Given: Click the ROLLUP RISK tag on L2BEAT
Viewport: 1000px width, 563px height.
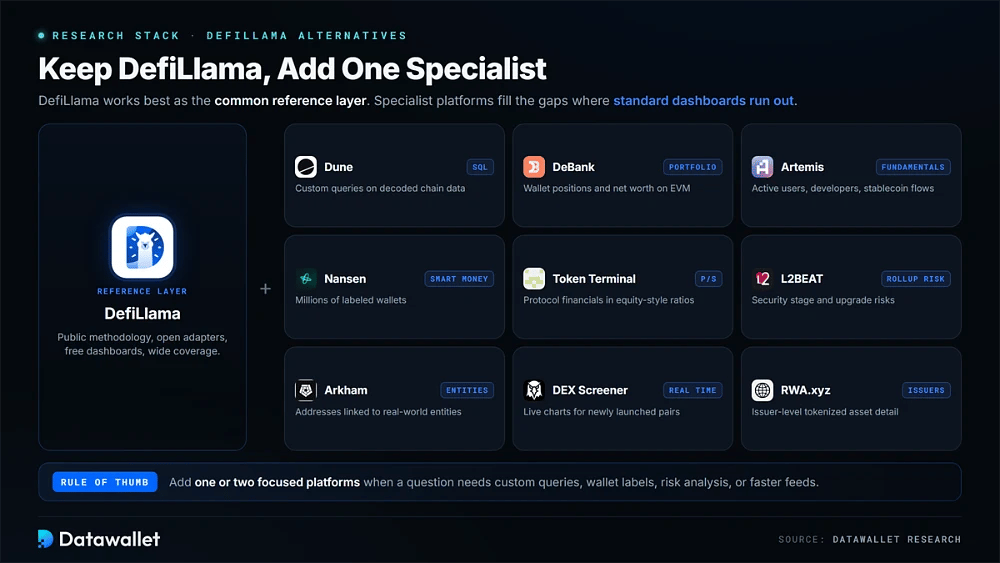Looking at the screenshot, I should point(915,279).
